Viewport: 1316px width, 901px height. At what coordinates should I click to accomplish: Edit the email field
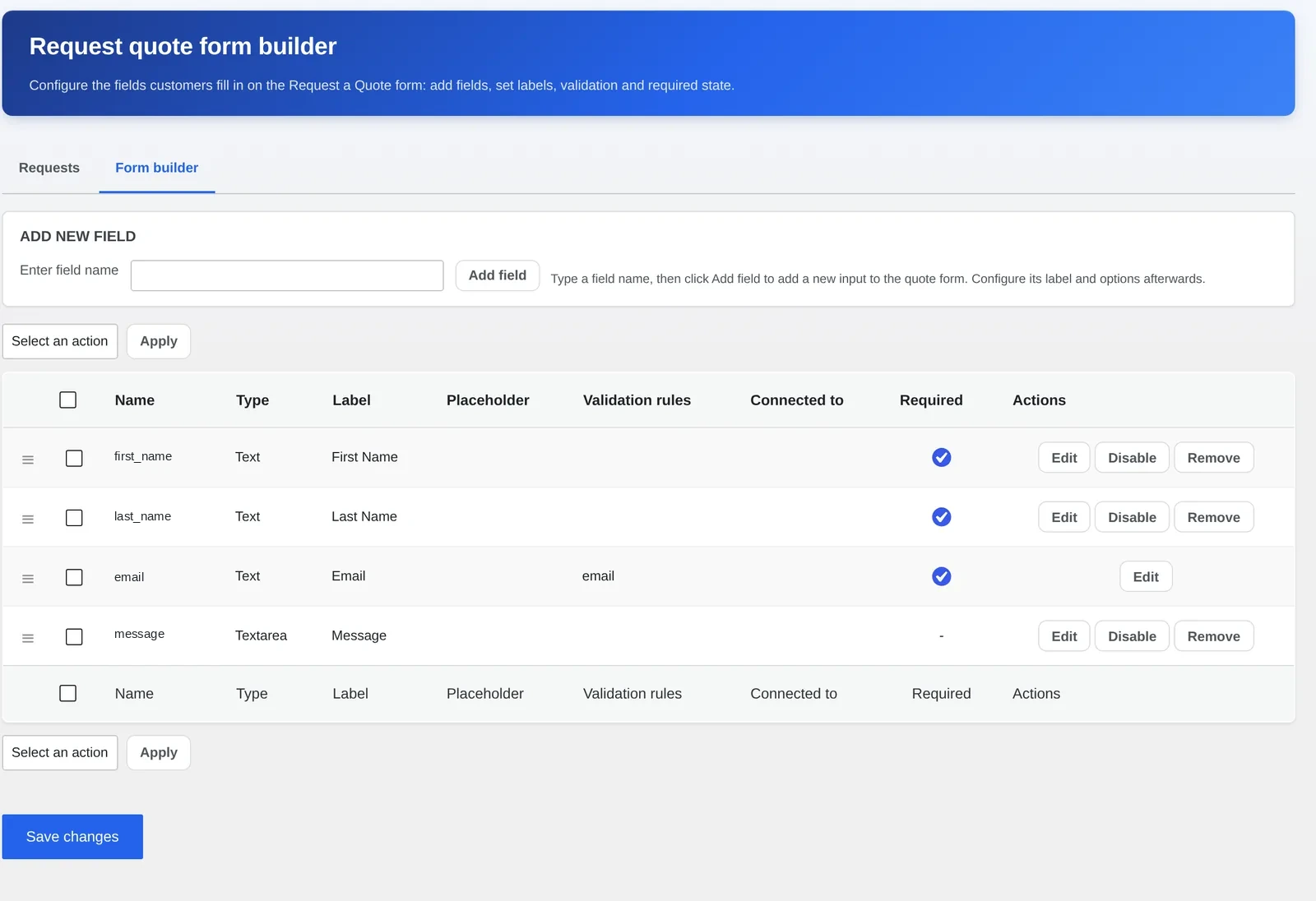(x=1146, y=576)
